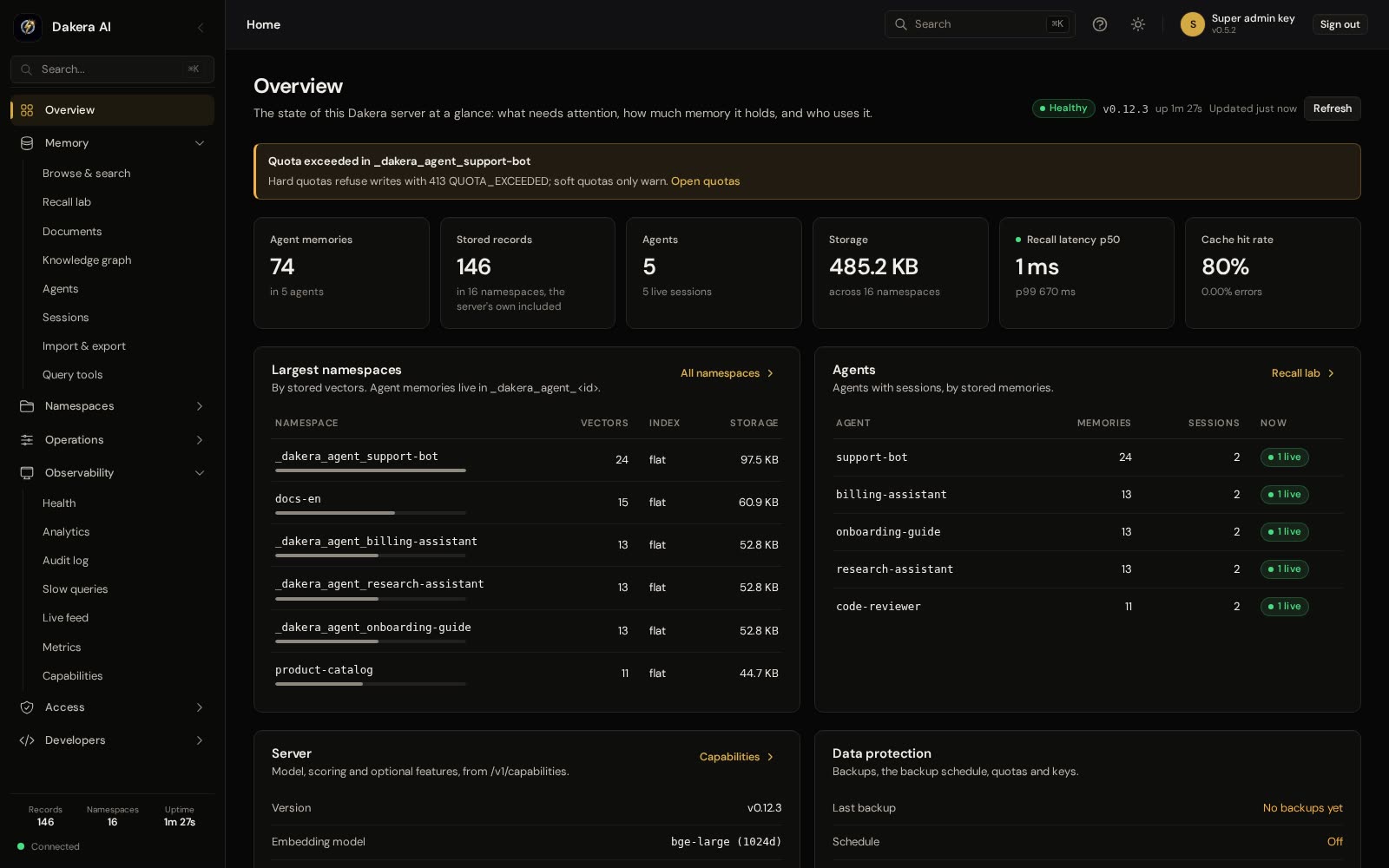Viewport: 1389px width, 868px height.
Task: Click the Observability monitor icon
Action: pos(27,473)
